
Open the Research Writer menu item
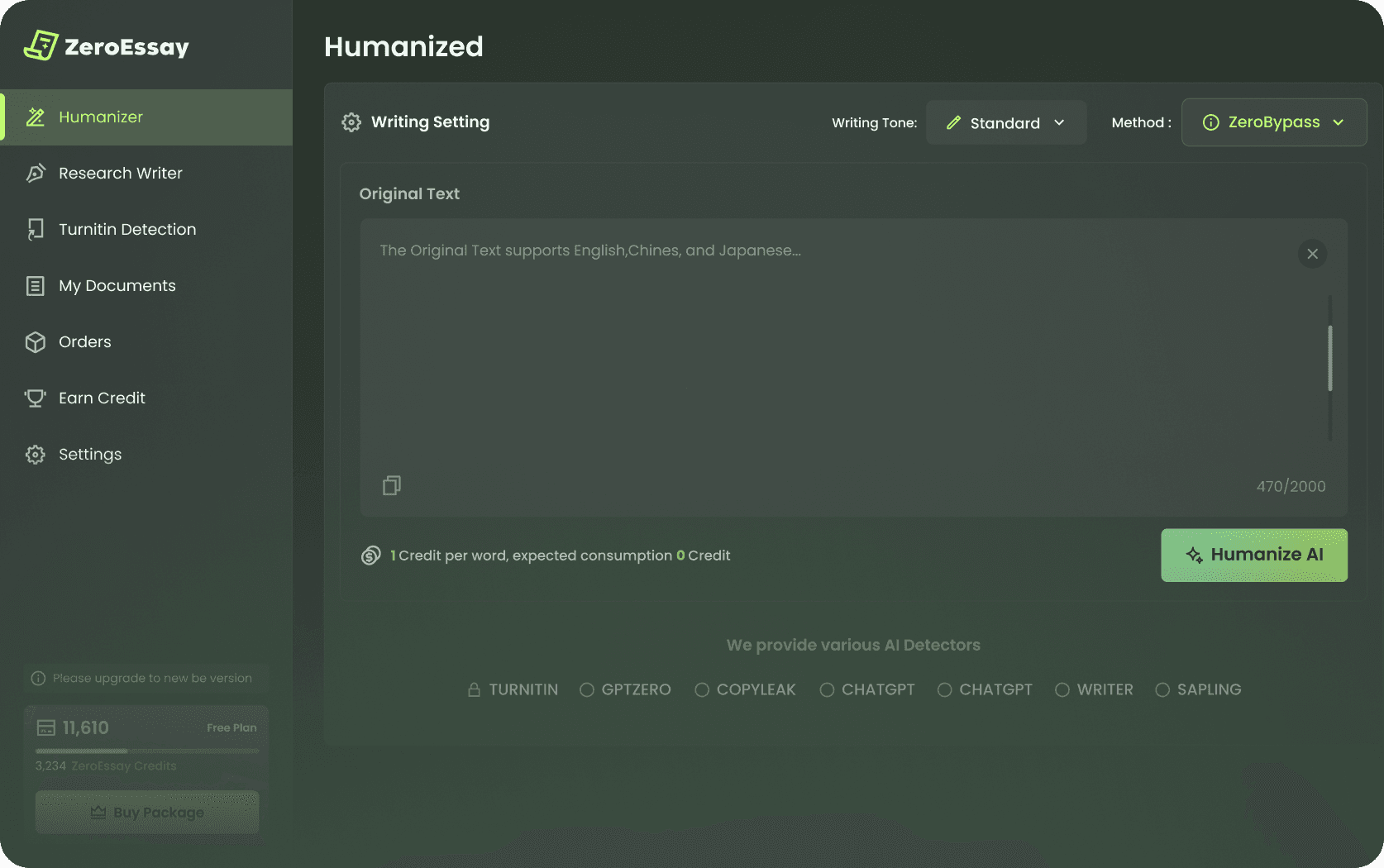146,174
